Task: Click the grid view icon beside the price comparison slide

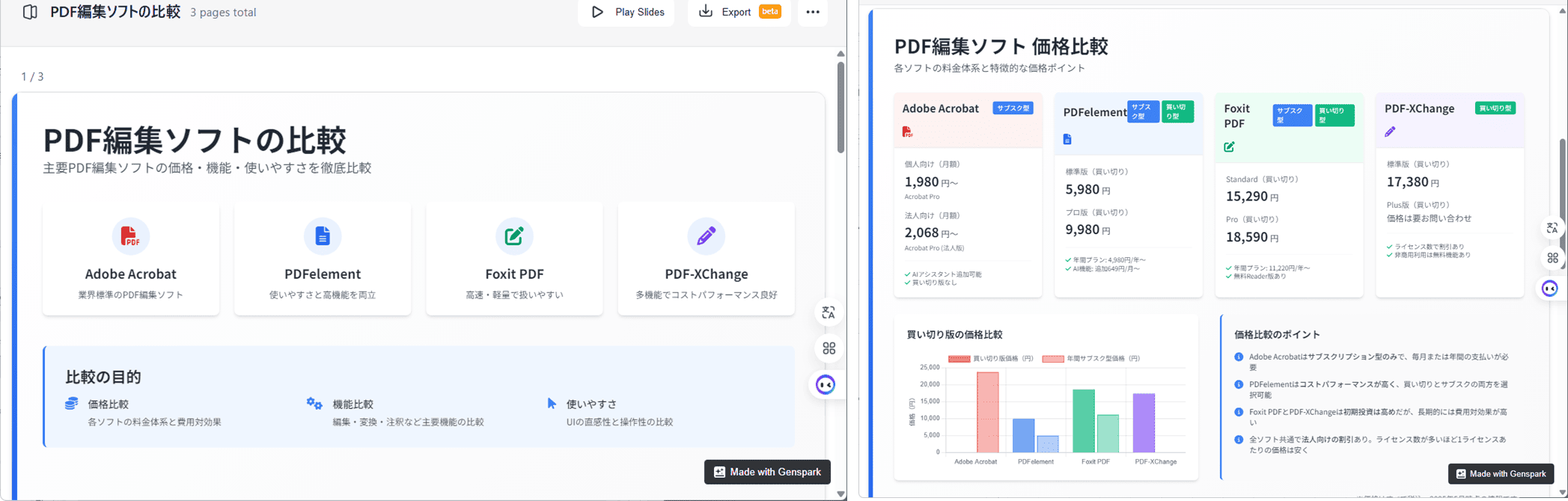Action: pyautogui.click(x=1552, y=258)
